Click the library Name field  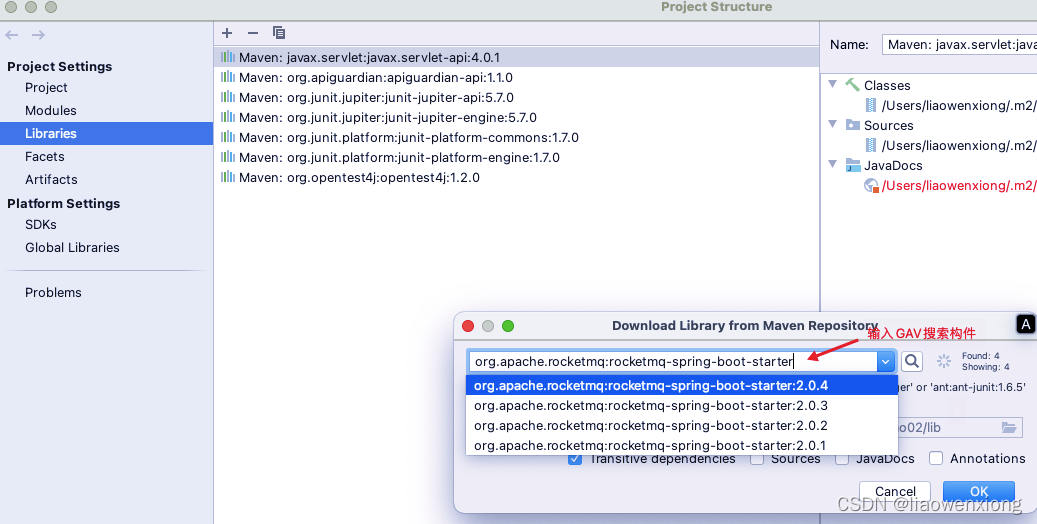coord(960,44)
